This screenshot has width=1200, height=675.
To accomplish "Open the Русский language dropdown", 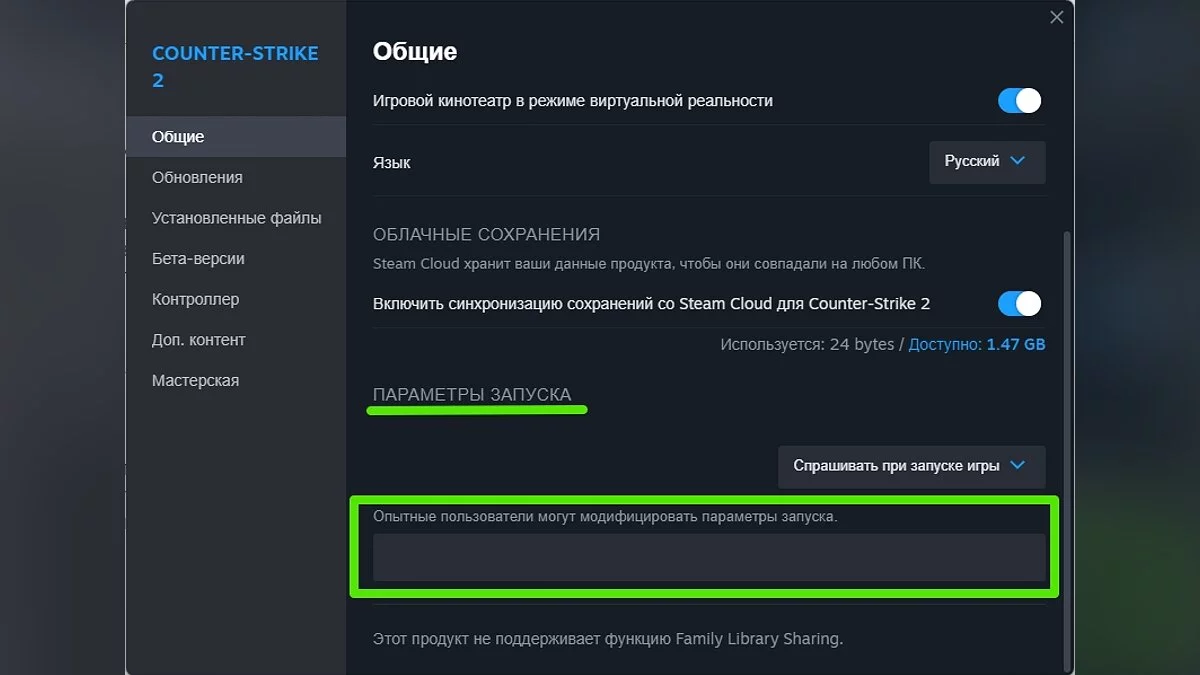I will click(x=986, y=162).
